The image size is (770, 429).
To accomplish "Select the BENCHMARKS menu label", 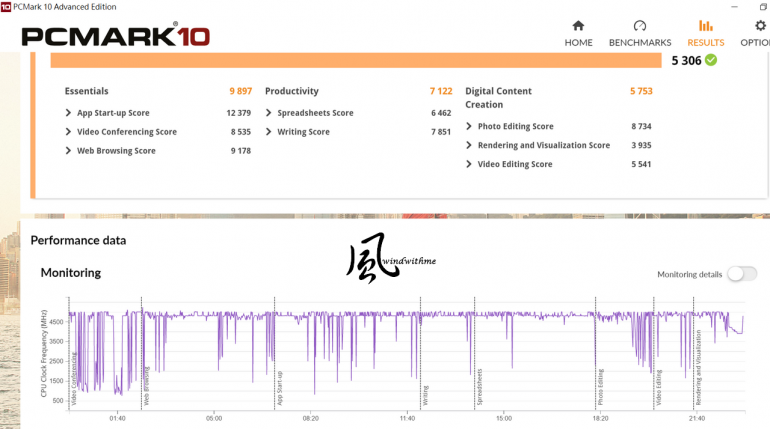I will (640, 43).
